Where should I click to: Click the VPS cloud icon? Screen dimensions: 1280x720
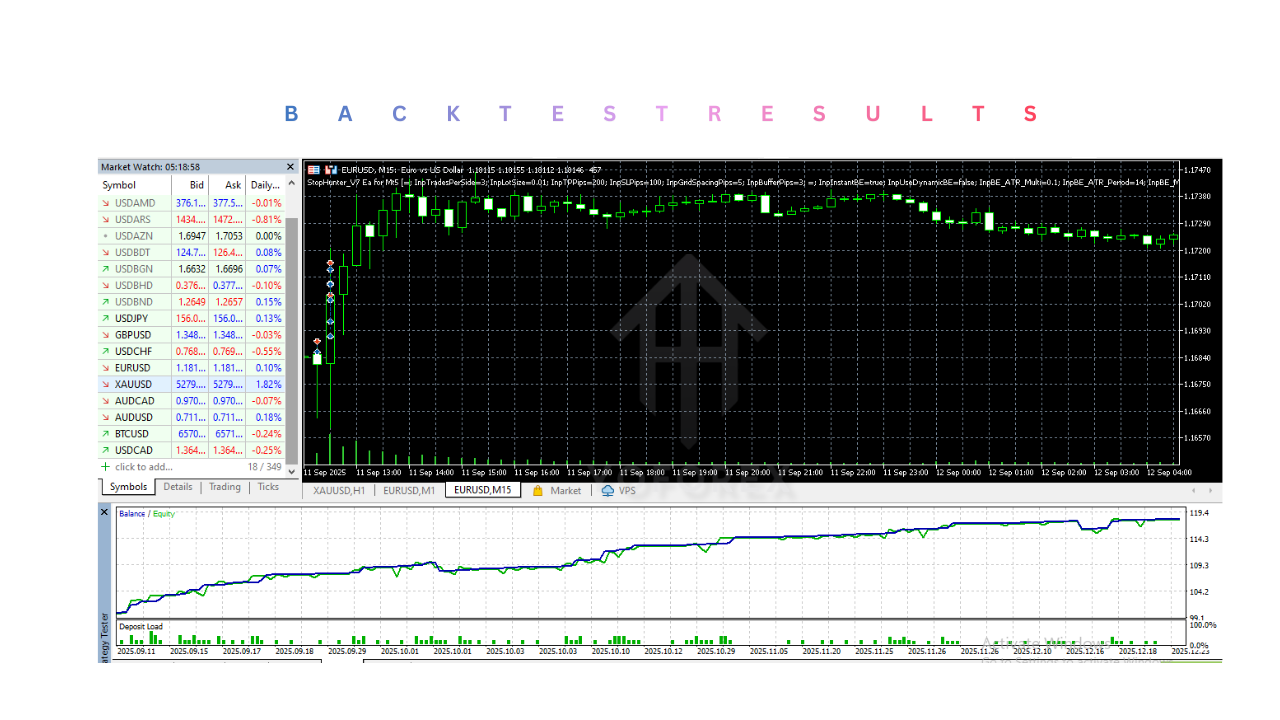click(607, 490)
